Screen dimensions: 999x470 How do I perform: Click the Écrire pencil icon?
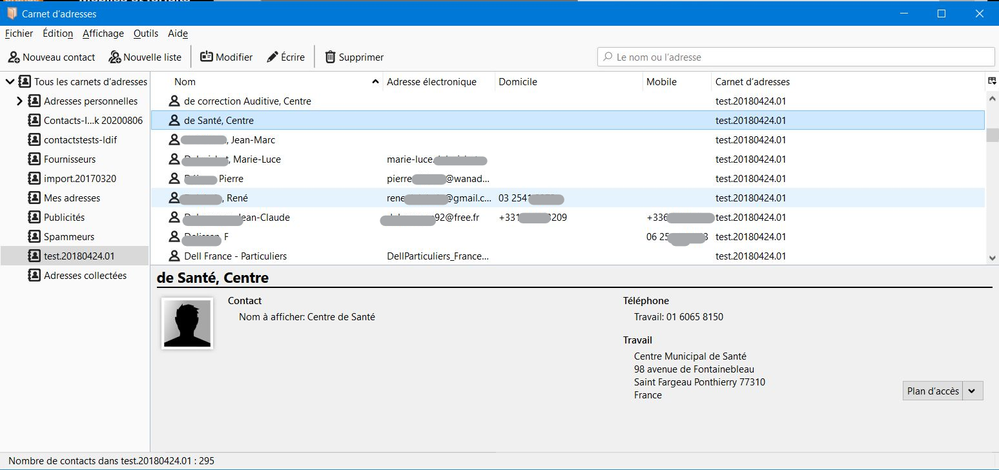coord(272,57)
